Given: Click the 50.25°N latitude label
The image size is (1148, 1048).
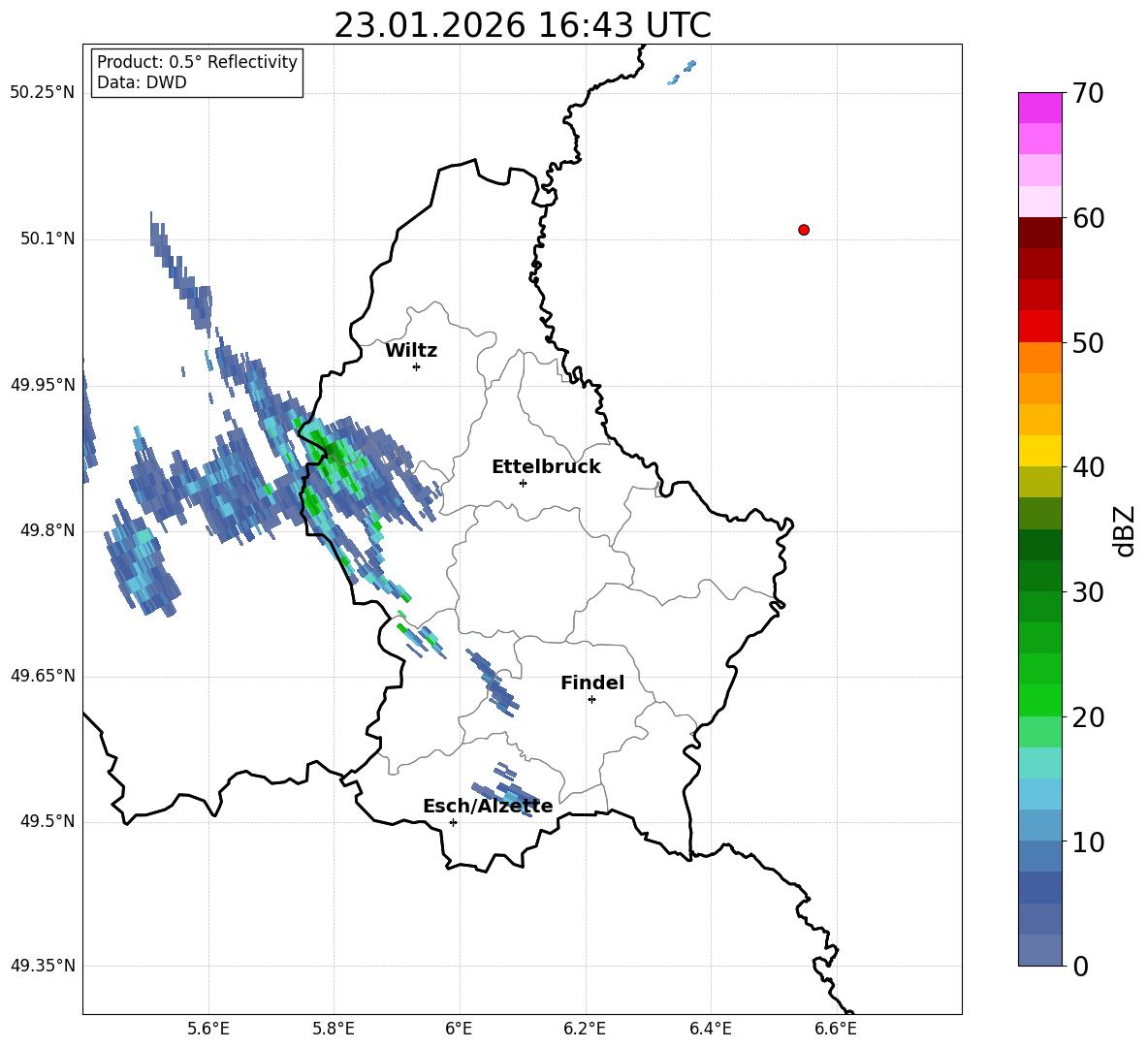Looking at the screenshot, I should click(43, 93).
